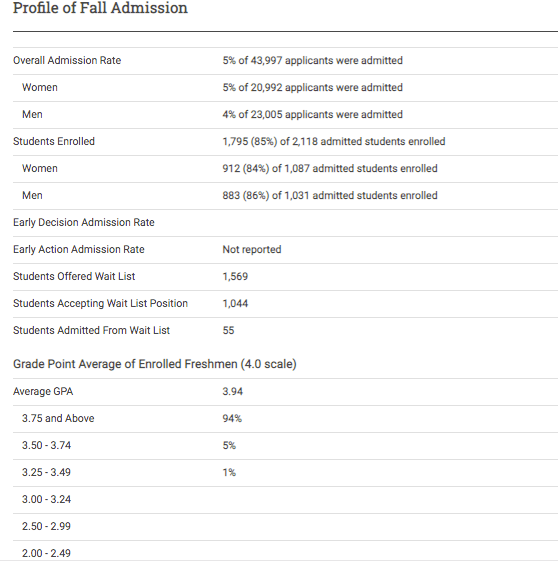Select the 3.50 - 3.74 GPA range
Screen dimensions: 558x561
coord(46,445)
